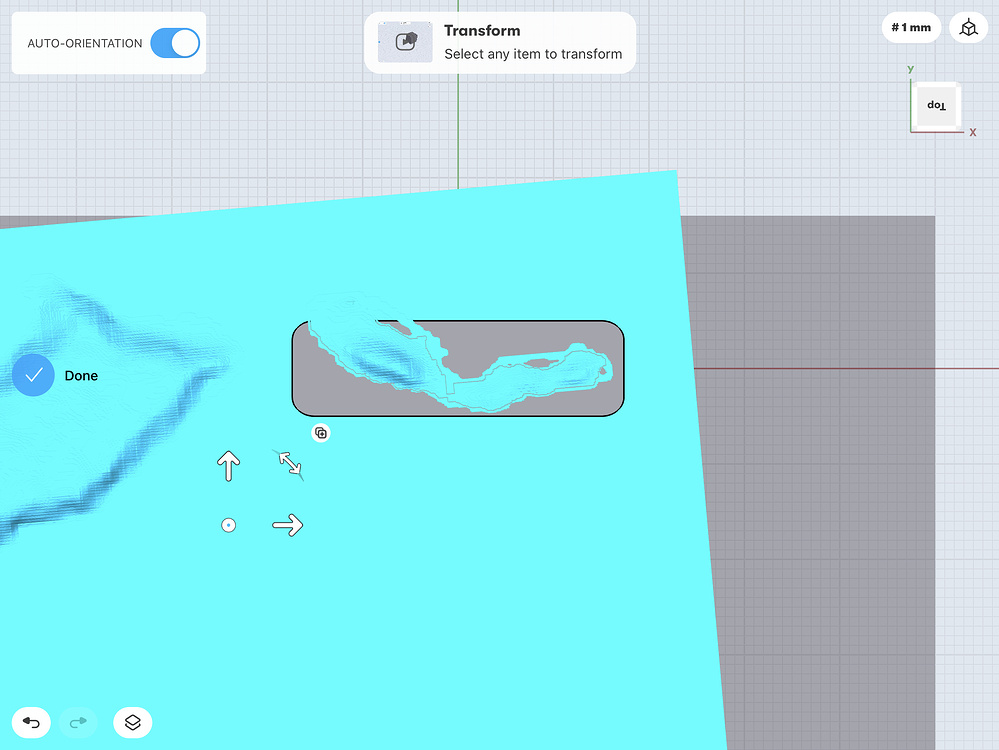The height and width of the screenshot is (750, 999).
Task: Toggle the Auto-Orientation switch off
Action: [175, 43]
